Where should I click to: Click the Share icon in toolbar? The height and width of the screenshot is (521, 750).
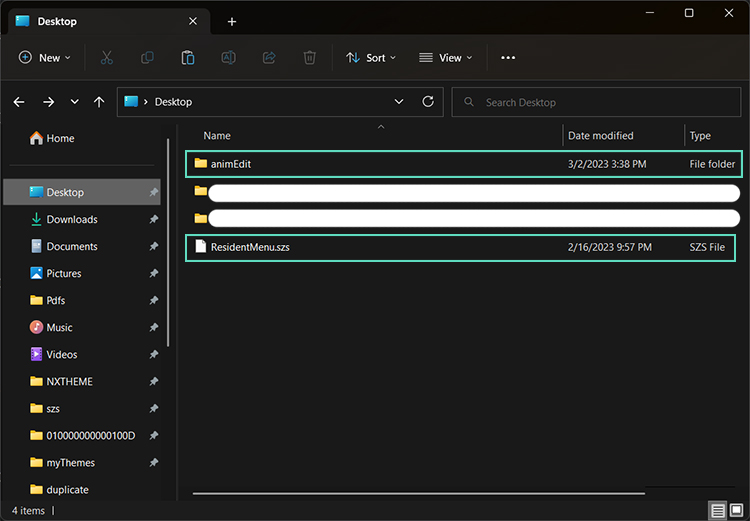point(268,58)
